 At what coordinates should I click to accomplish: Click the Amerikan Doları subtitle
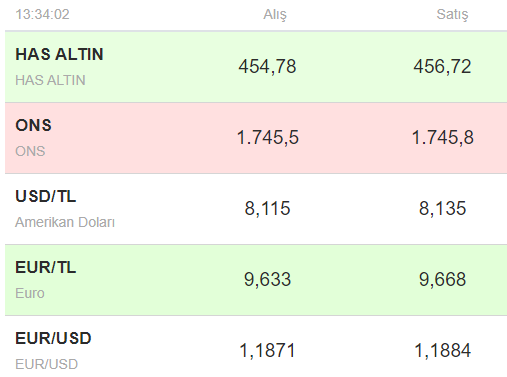click(x=65, y=222)
